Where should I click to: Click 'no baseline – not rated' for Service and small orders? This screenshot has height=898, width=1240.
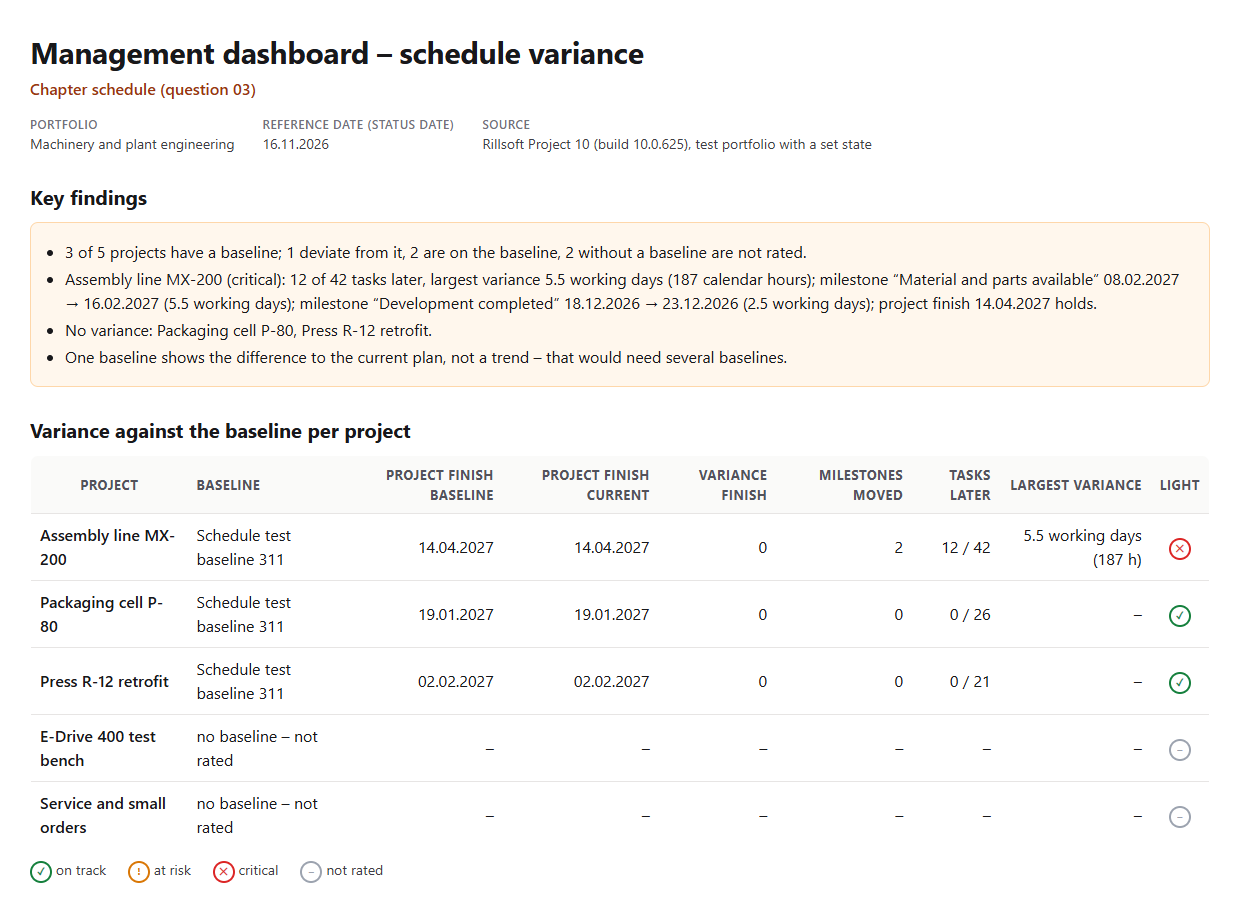coord(257,816)
